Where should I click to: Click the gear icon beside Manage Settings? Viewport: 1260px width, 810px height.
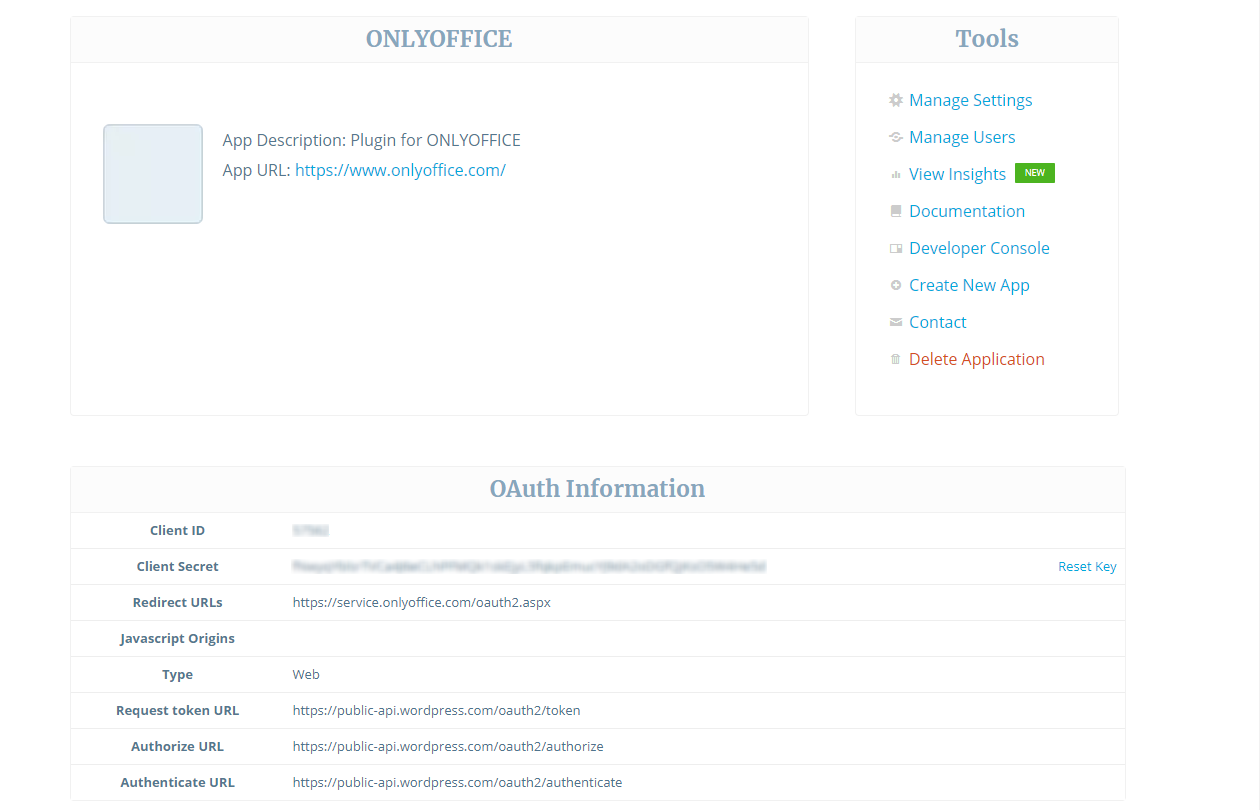coord(896,100)
